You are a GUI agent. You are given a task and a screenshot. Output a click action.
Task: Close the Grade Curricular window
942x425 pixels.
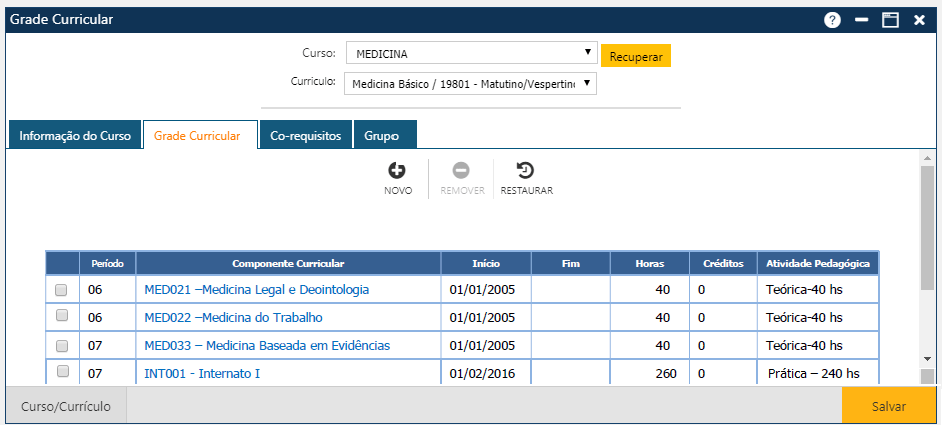pos(919,20)
